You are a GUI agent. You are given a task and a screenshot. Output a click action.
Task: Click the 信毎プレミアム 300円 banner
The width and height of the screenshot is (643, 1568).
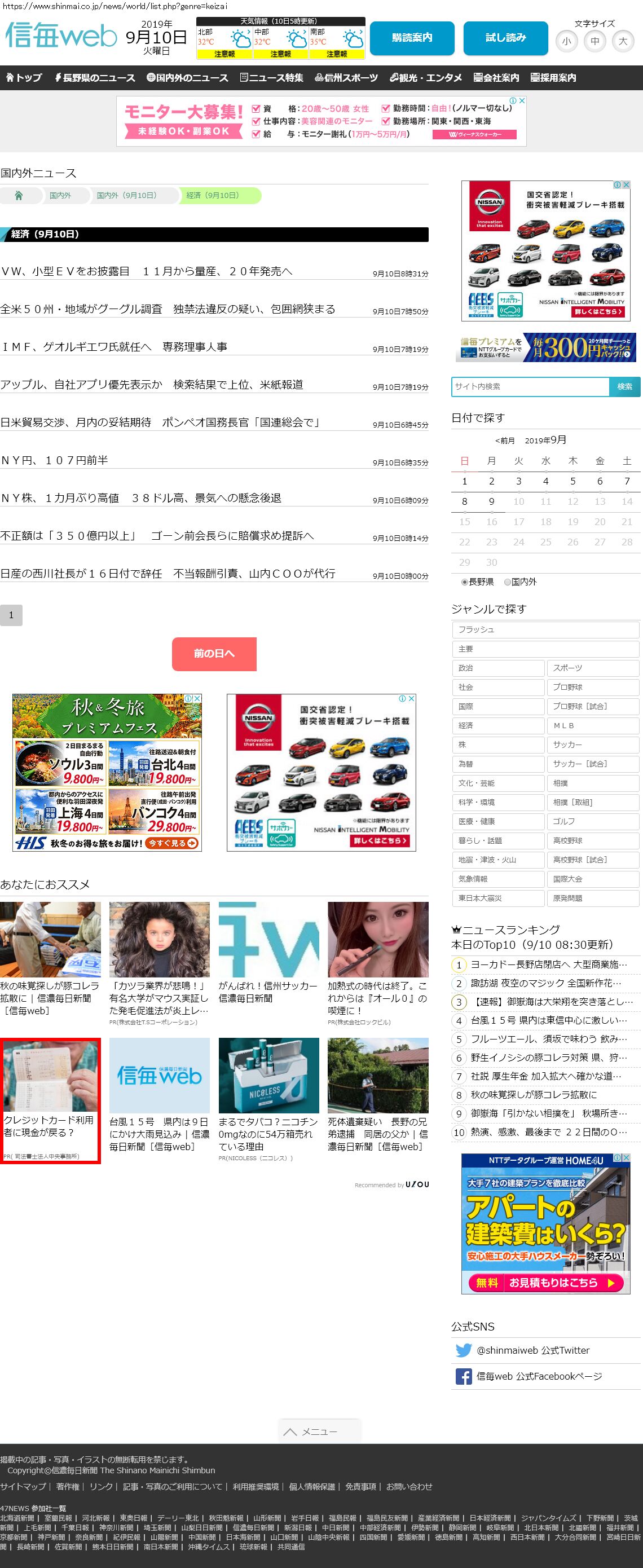(x=545, y=347)
